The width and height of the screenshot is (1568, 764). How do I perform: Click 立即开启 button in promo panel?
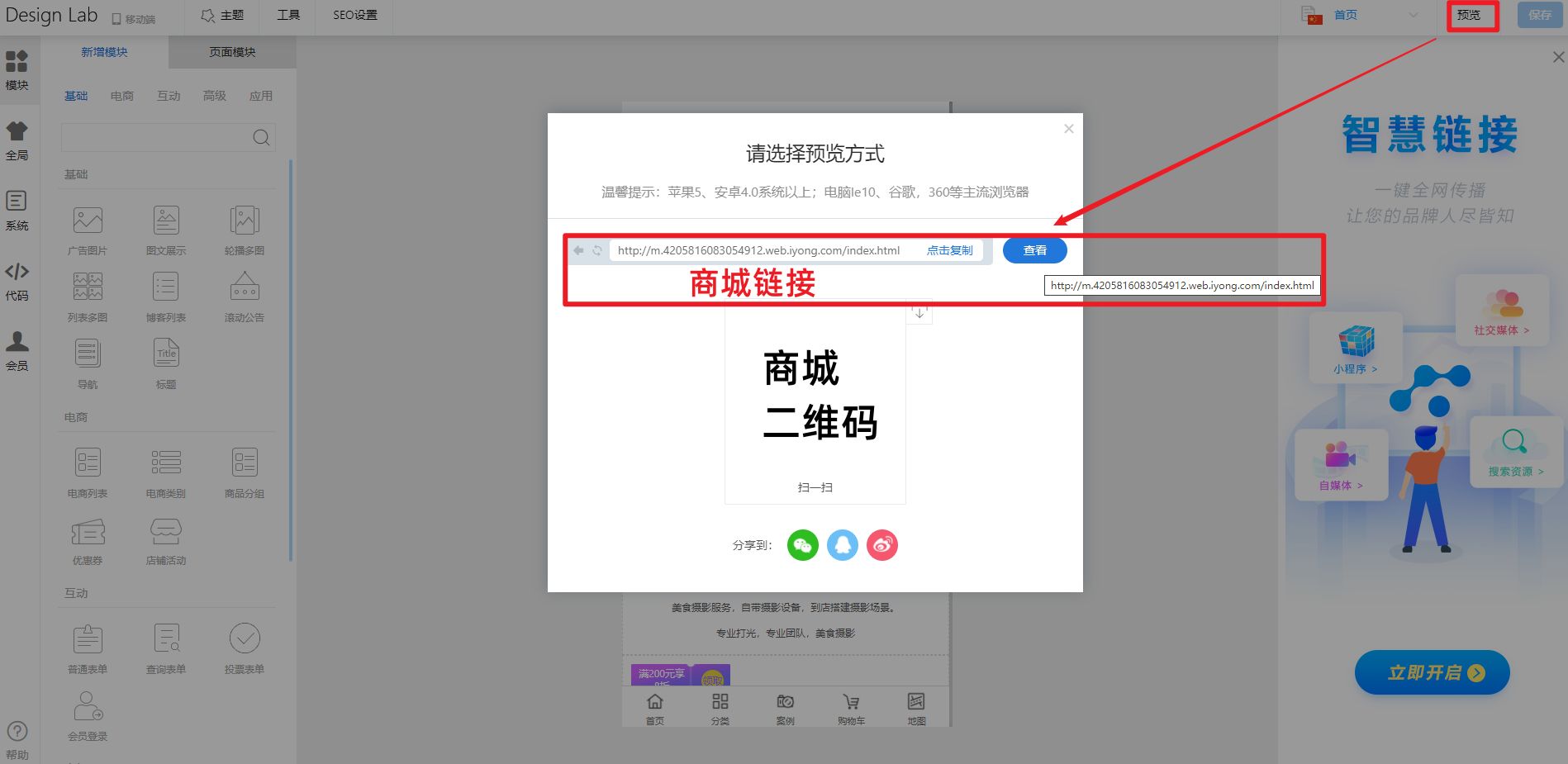(1432, 672)
